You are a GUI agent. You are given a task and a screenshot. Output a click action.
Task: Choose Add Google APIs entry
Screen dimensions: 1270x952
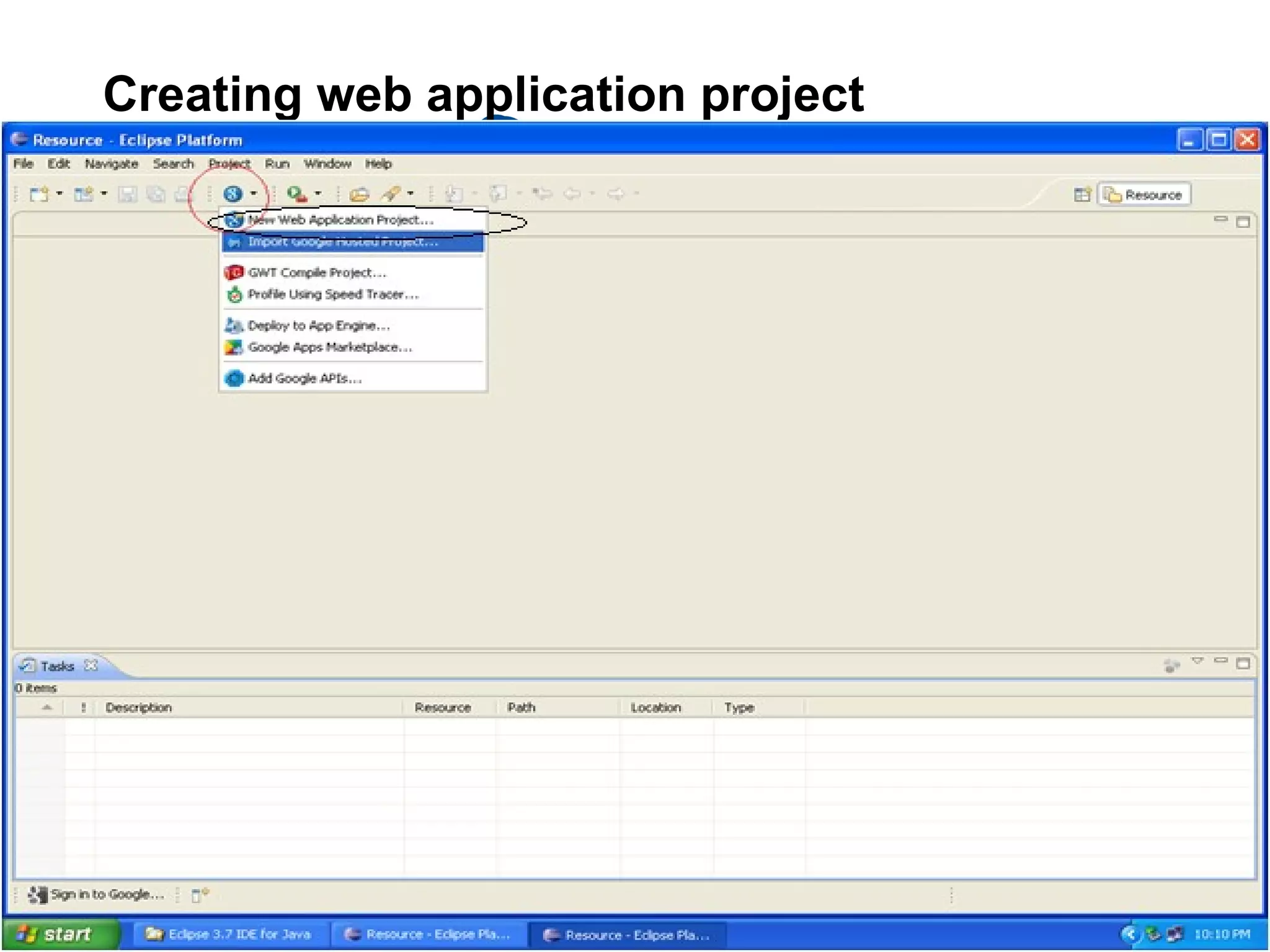tap(352, 378)
